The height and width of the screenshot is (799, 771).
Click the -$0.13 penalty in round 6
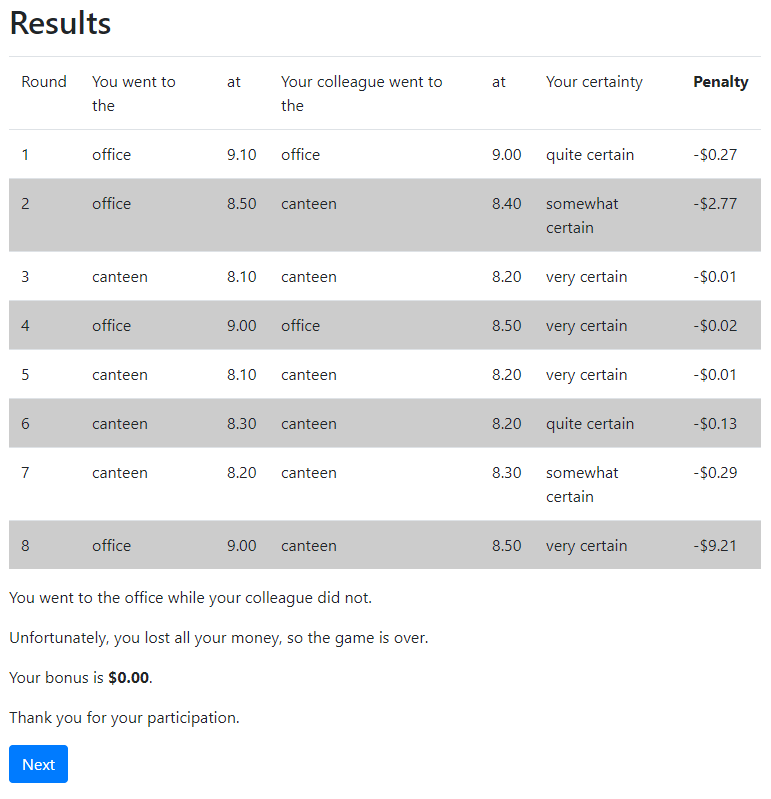tap(715, 424)
